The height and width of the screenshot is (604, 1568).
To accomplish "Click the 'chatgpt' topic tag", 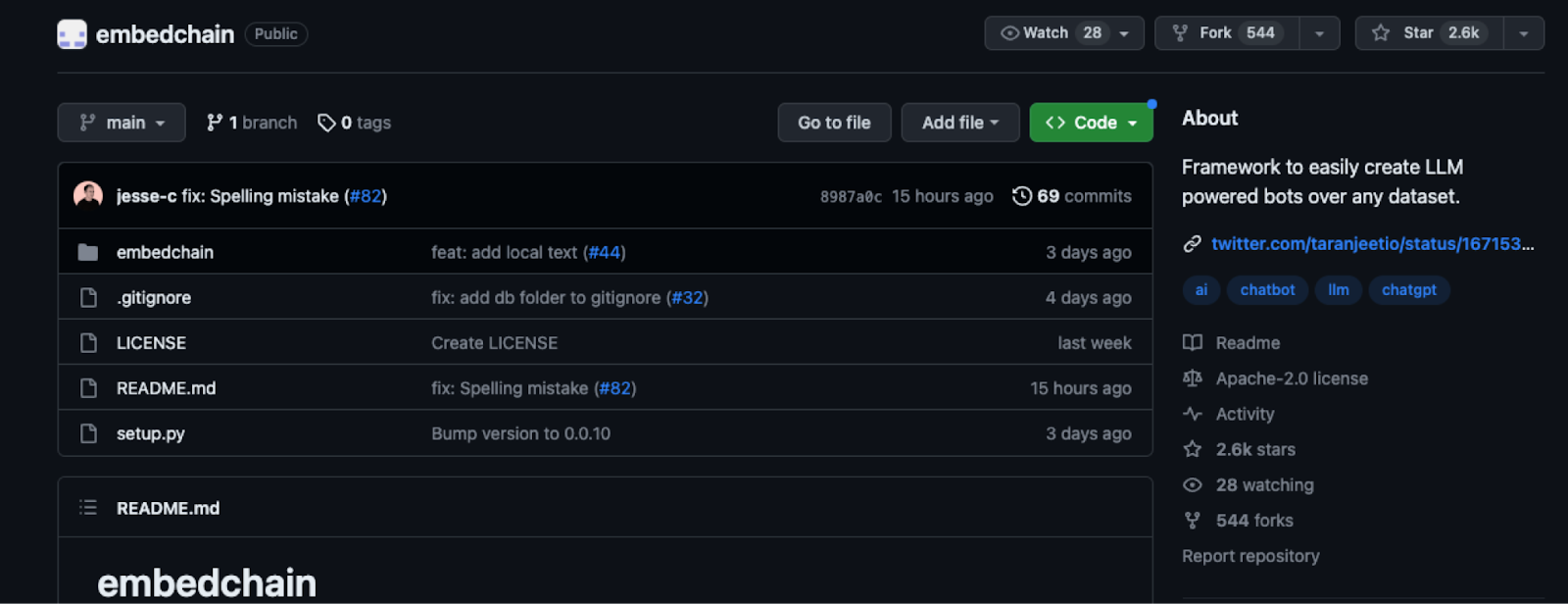I will tap(1409, 290).
